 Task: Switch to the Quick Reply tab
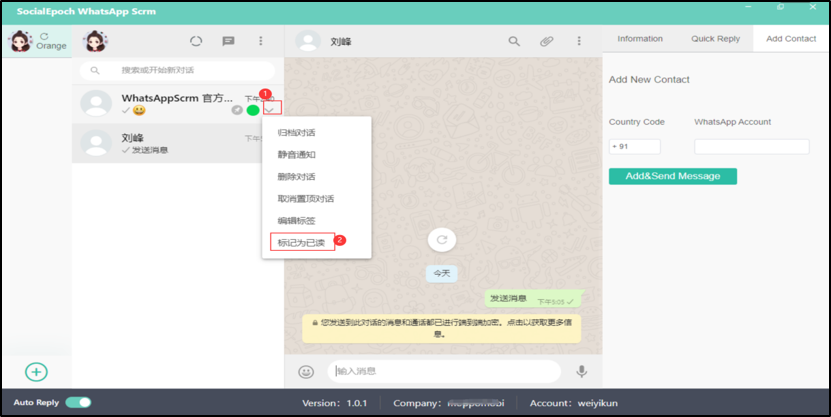click(715, 39)
